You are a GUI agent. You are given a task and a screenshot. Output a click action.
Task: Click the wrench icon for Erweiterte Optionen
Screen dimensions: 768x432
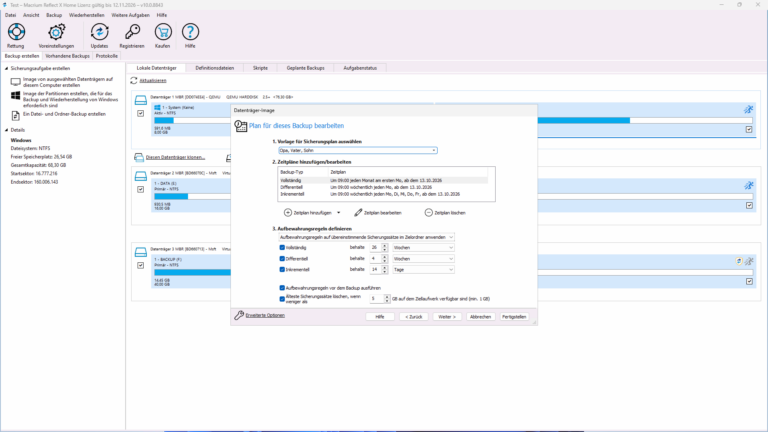tap(239, 315)
